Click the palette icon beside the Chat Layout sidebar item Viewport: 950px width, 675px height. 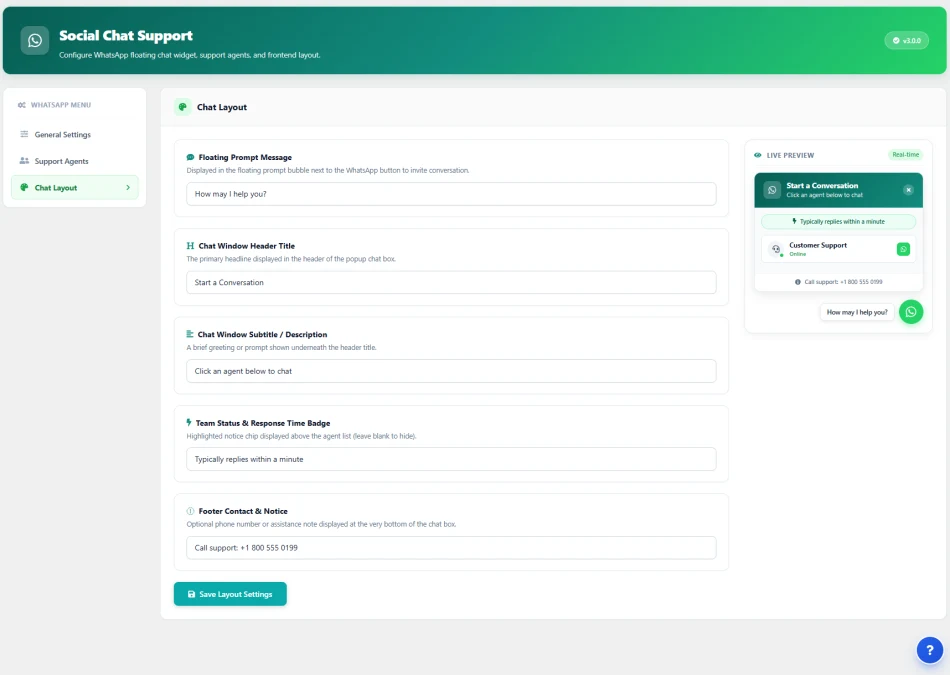point(24,187)
